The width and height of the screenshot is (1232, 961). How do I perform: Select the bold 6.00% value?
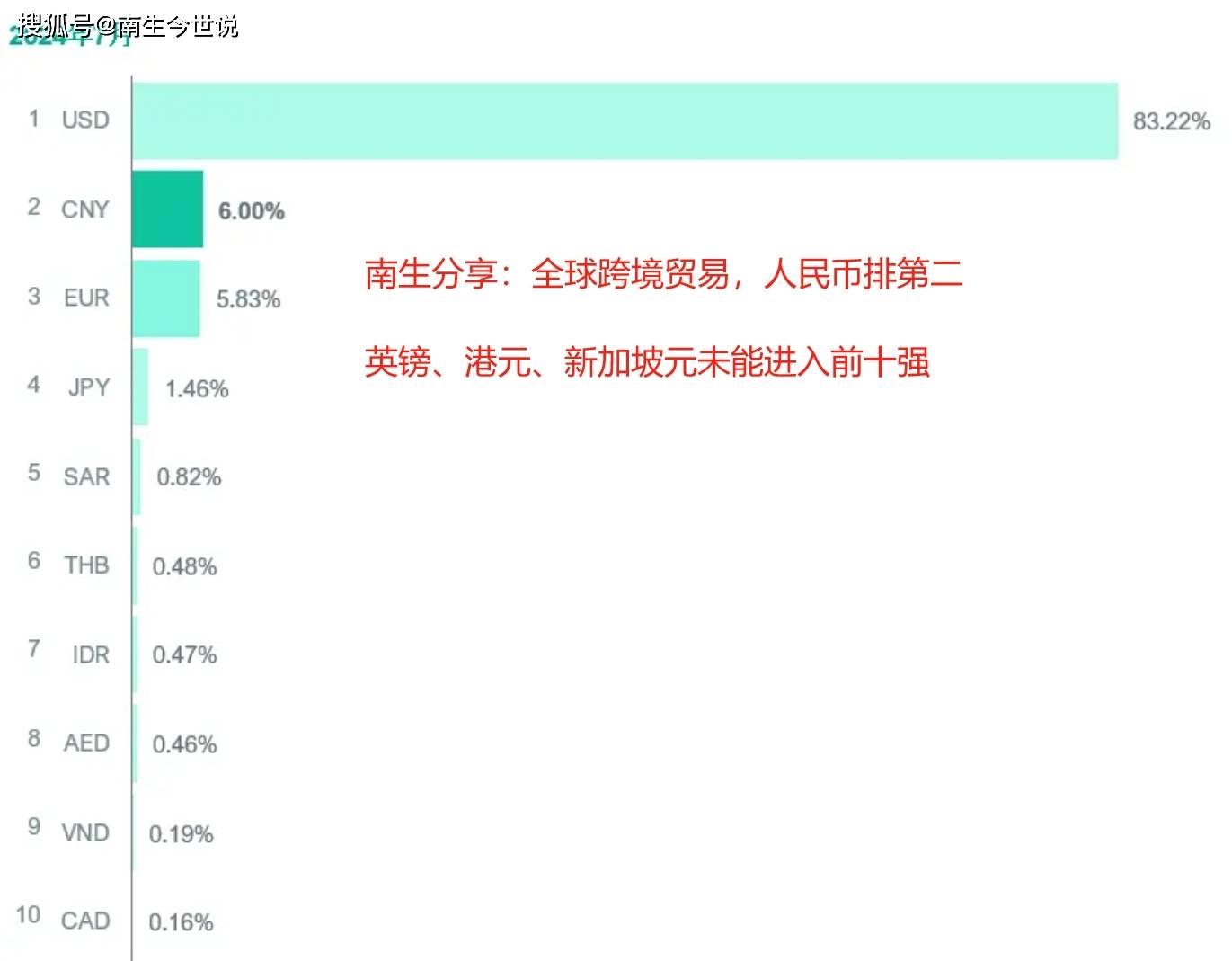point(252,211)
